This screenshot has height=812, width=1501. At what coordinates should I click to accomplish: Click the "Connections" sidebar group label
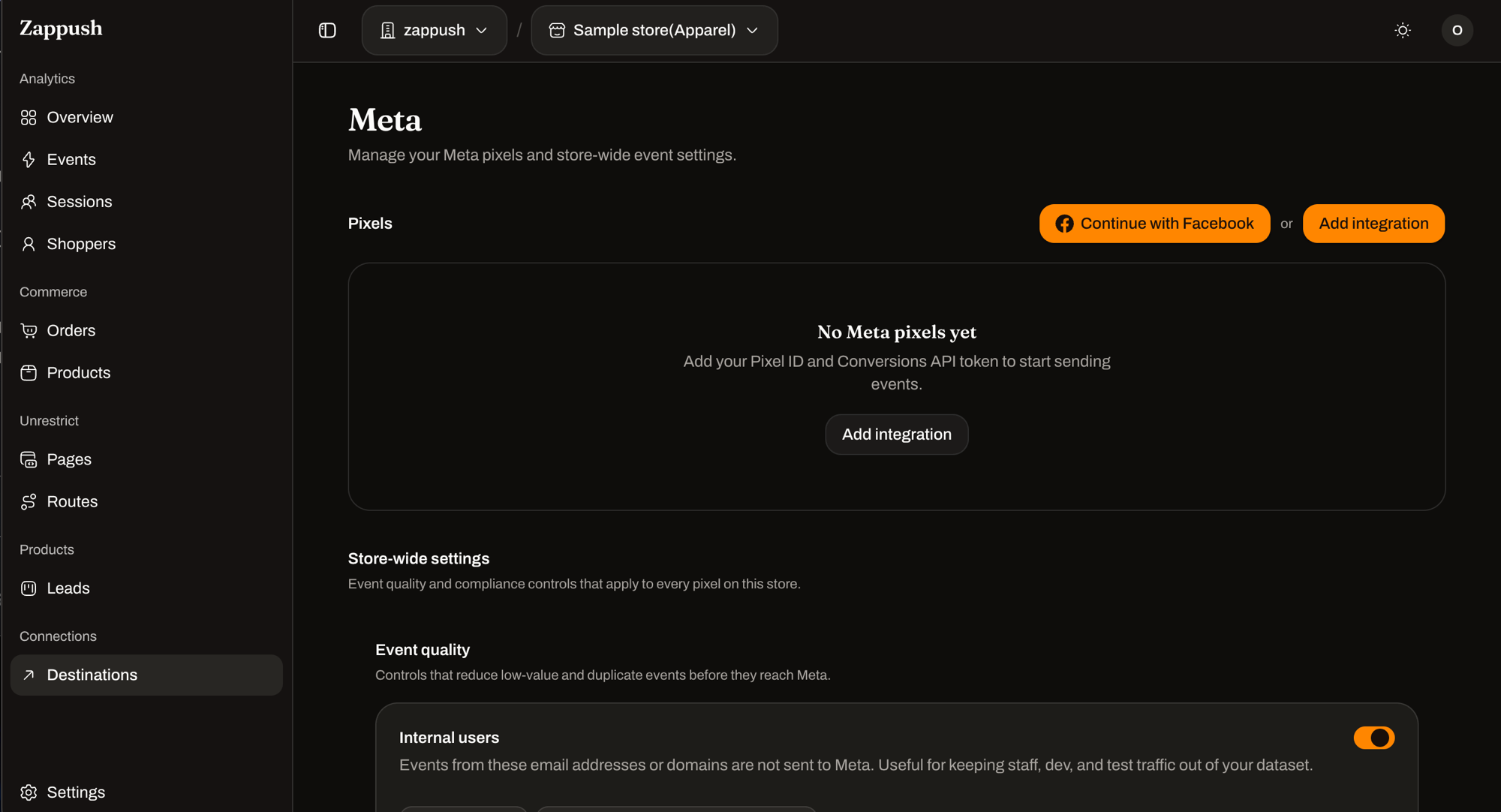pyautogui.click(x=58, y=636)
